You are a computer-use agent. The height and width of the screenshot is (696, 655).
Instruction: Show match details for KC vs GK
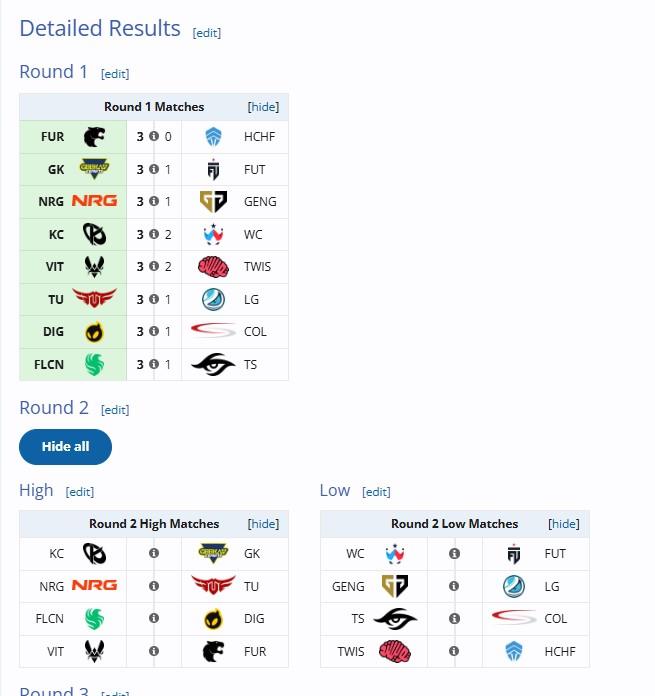154,553
